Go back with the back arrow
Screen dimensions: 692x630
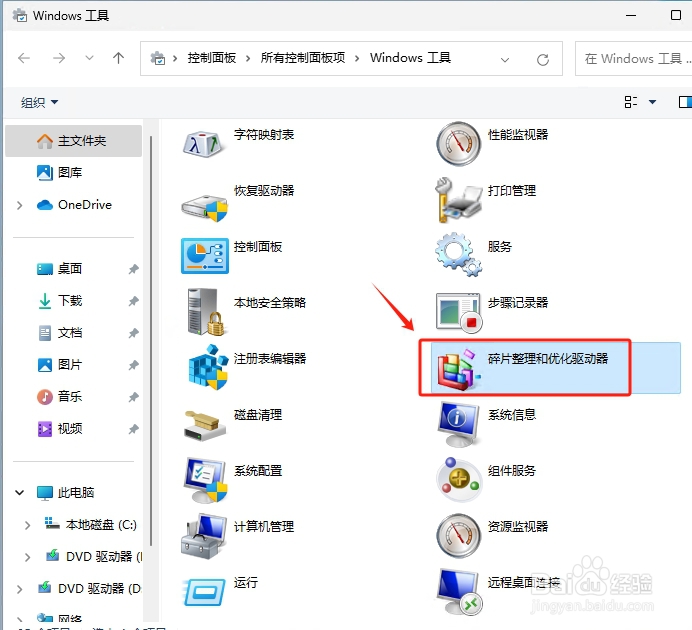pos(24,58)
